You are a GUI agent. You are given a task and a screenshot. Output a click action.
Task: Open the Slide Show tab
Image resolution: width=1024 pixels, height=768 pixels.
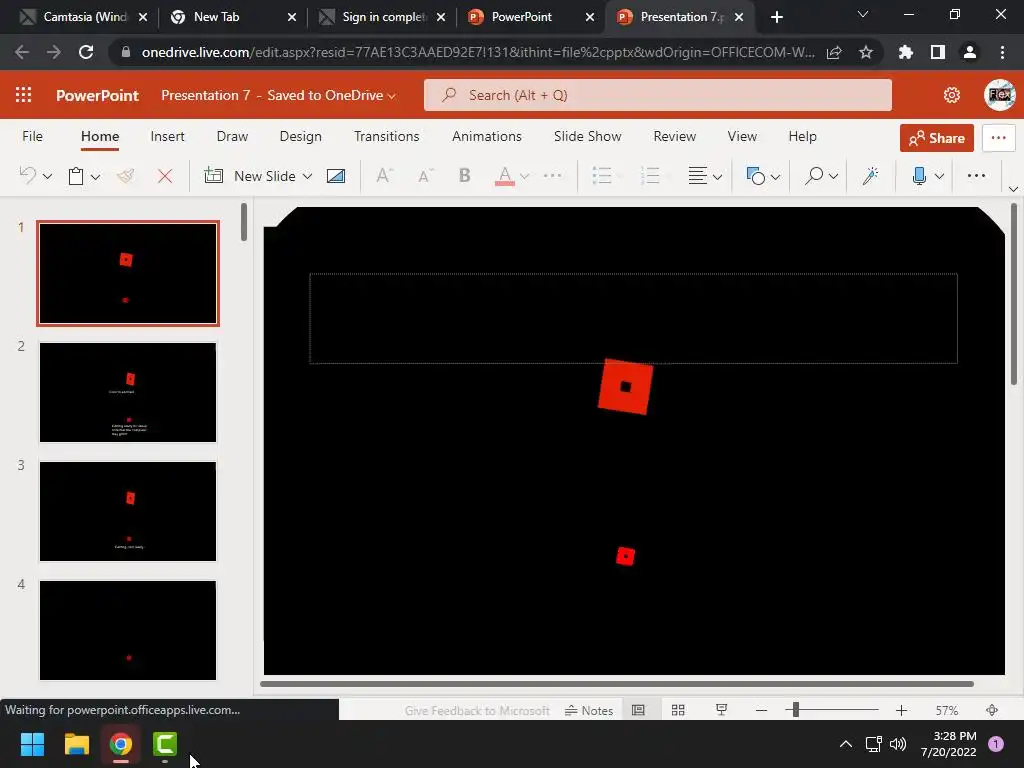point(588,136)
